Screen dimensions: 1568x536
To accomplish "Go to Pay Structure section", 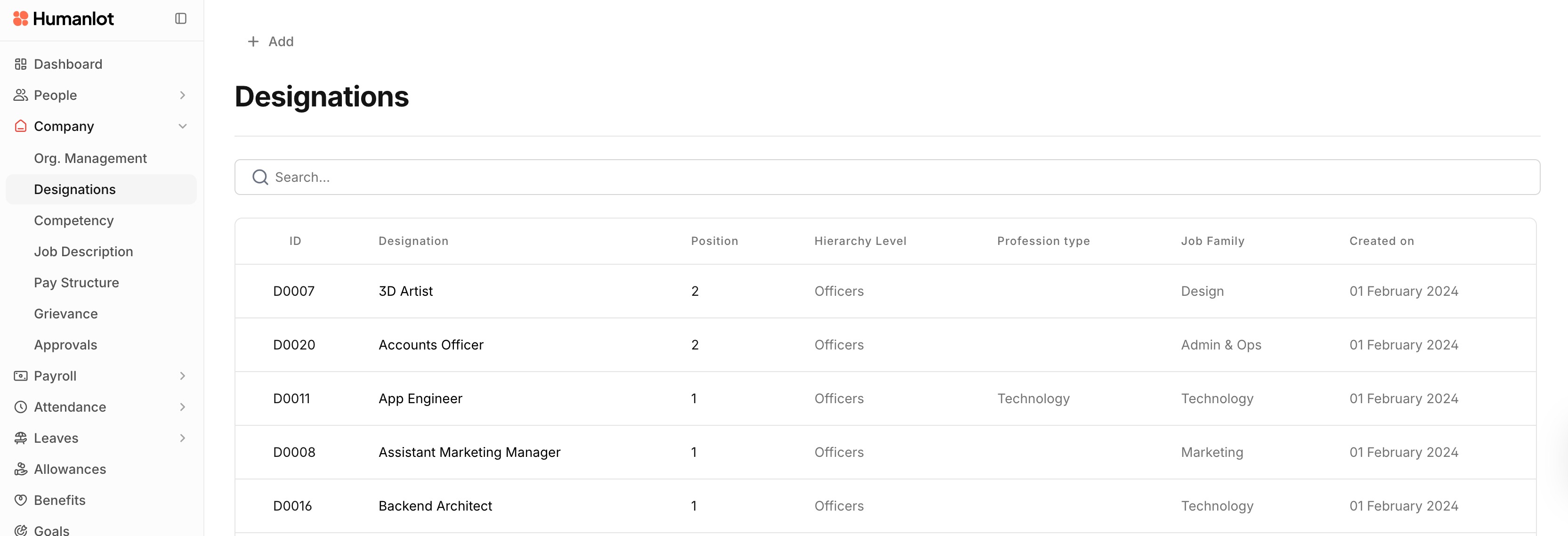I will 76,283.
